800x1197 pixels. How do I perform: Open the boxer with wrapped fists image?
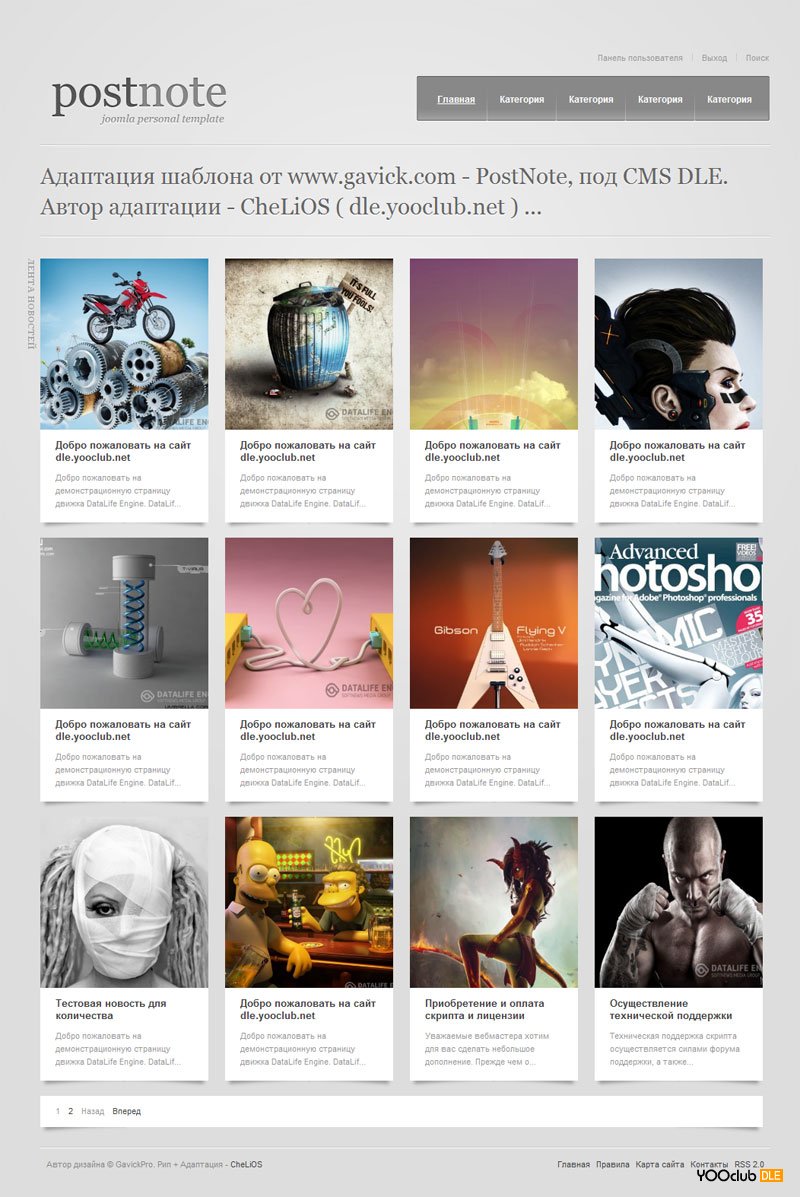coord(679,902)
